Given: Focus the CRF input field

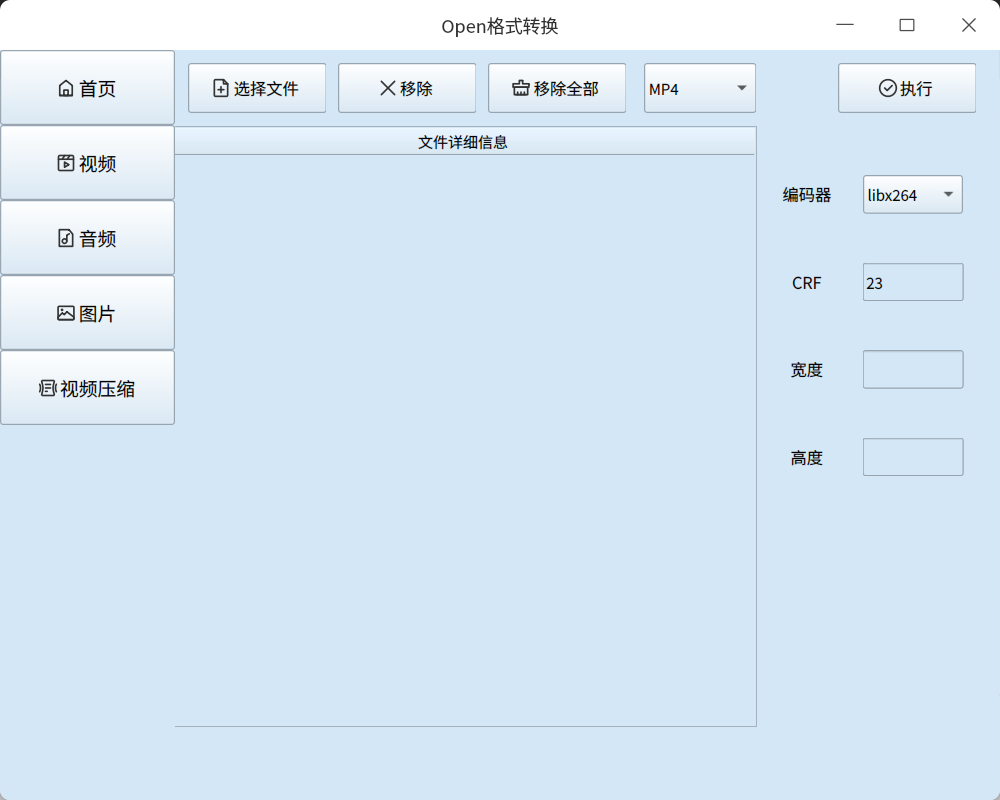Looking at the screenshot, I should tap(913, 282).
